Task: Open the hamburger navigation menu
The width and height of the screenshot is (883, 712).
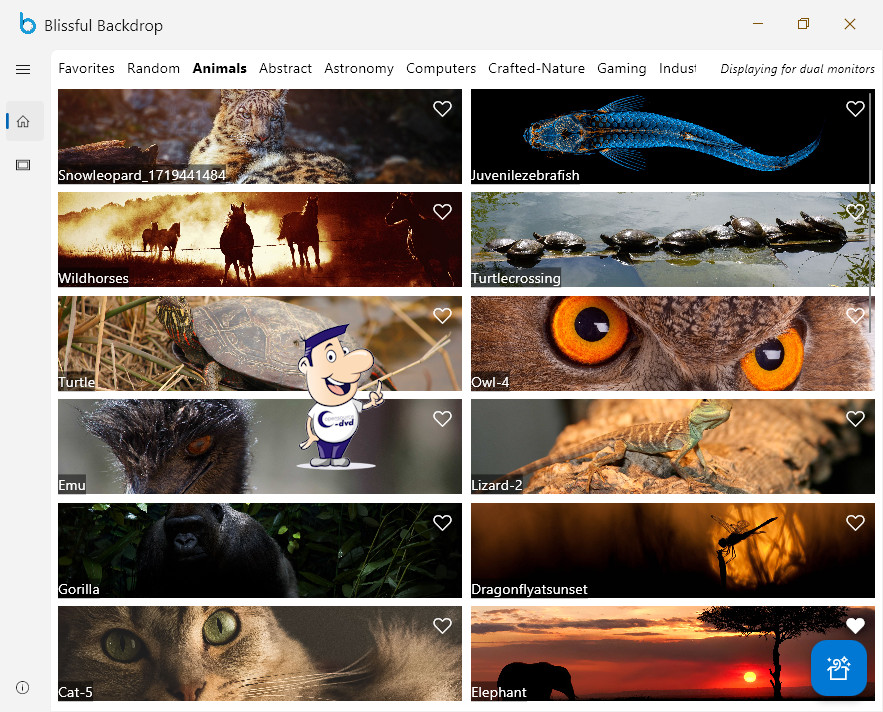Action: click(23, 69)
